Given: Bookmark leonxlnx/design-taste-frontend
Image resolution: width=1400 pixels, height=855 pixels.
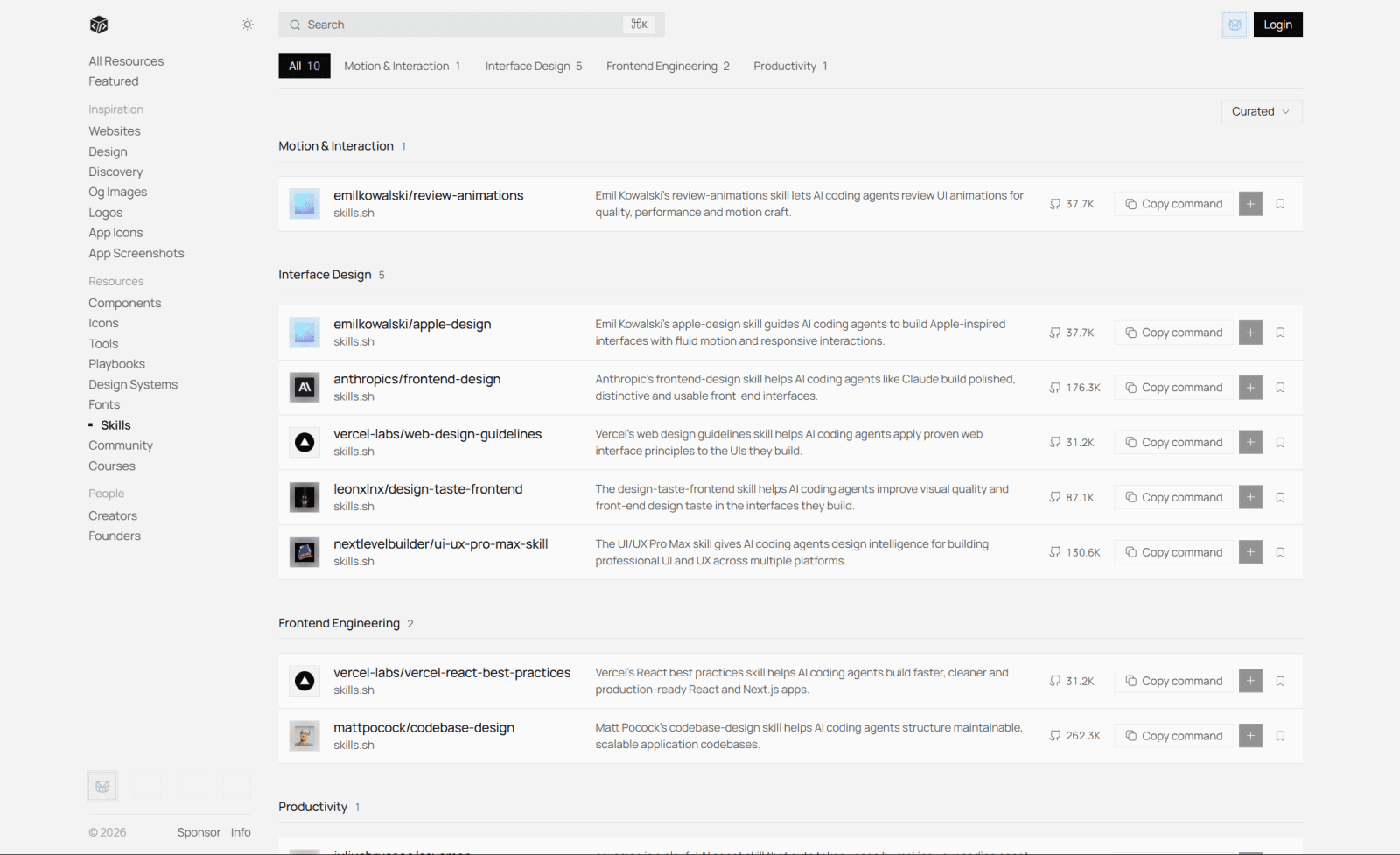Looking at the screenshot, I should (x=1280, y=497).
